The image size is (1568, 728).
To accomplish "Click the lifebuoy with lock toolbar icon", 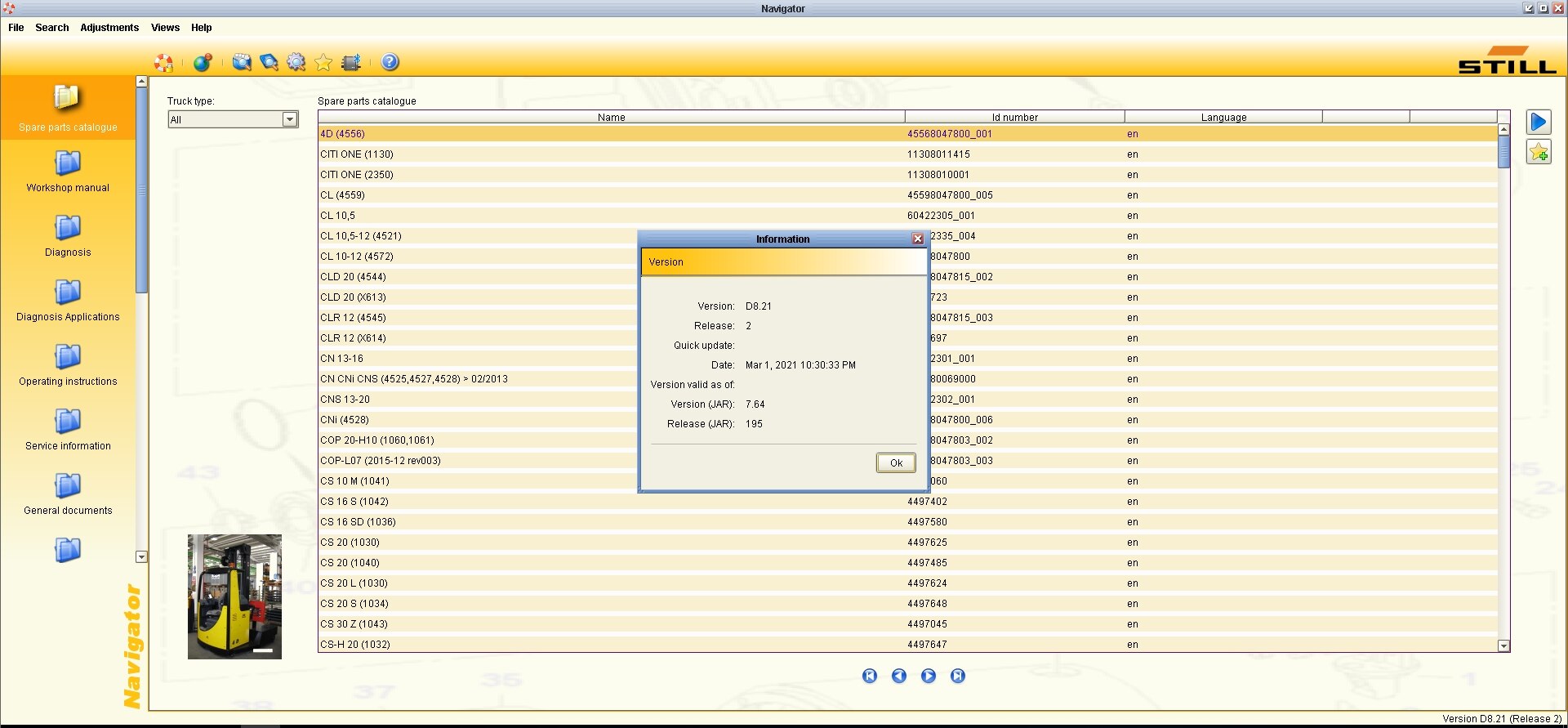I will pos(164,62).
